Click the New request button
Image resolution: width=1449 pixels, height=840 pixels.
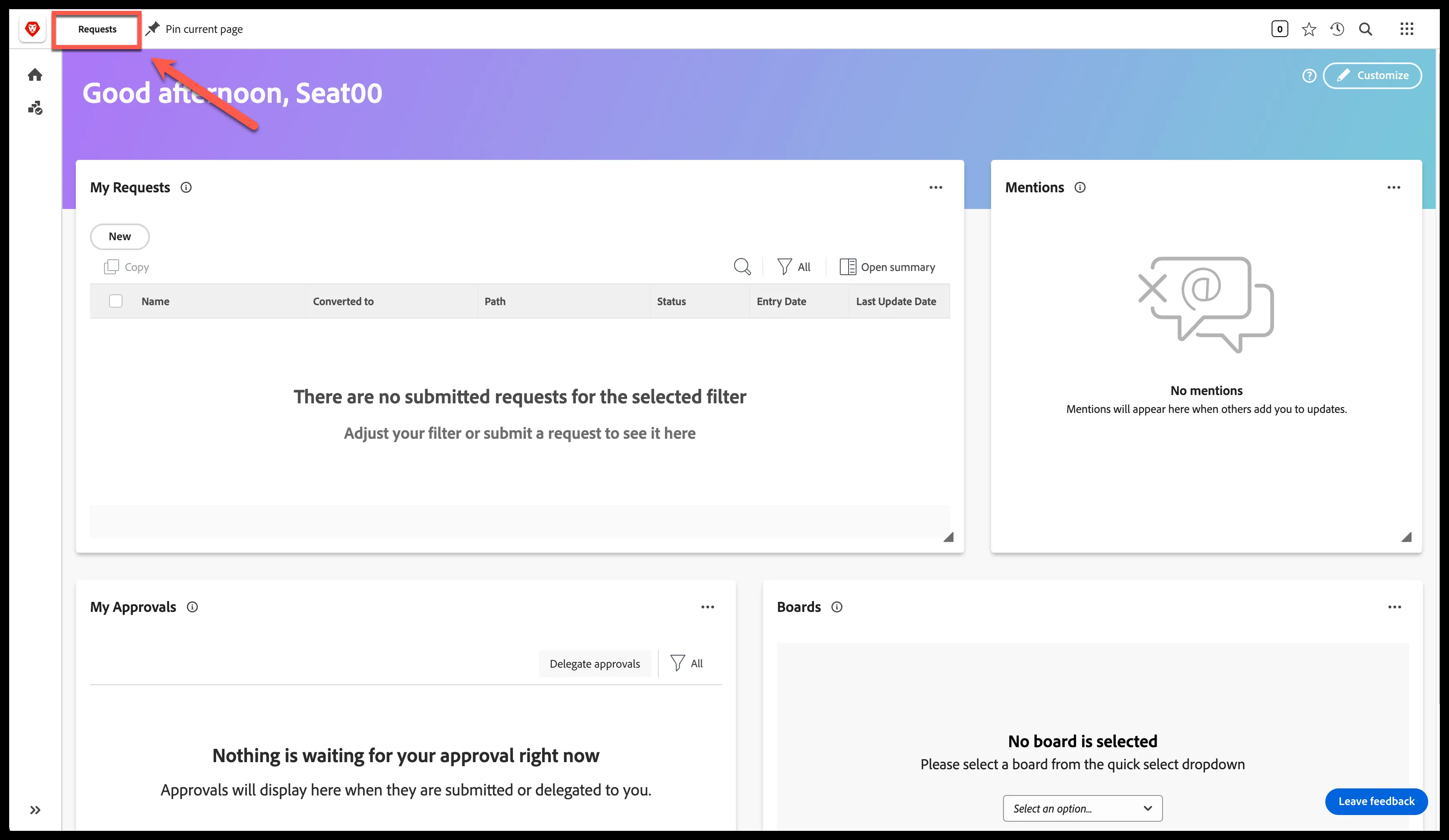(120, 236)
